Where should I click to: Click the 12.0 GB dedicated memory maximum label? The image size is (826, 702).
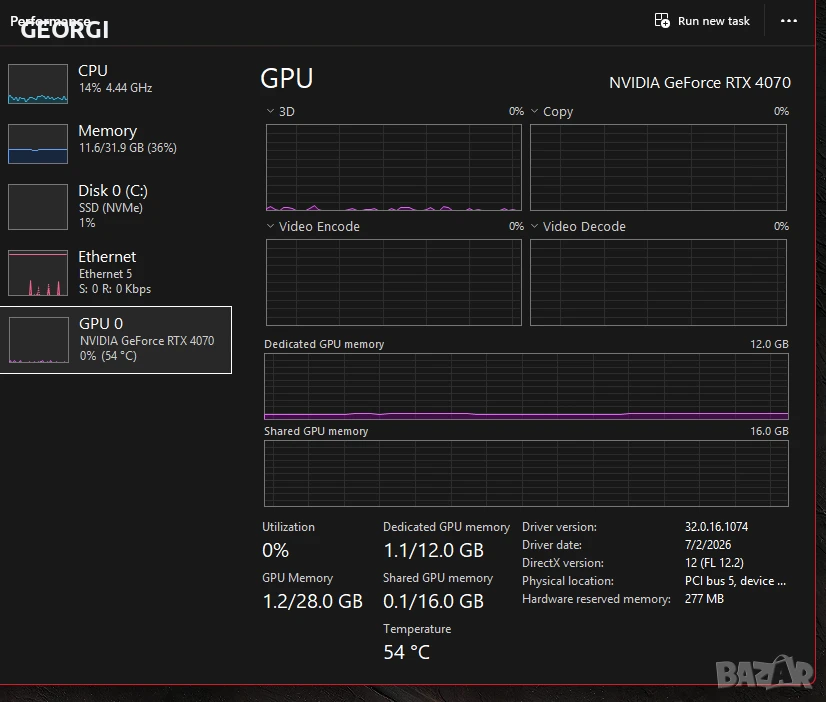(x=769, y=344)
